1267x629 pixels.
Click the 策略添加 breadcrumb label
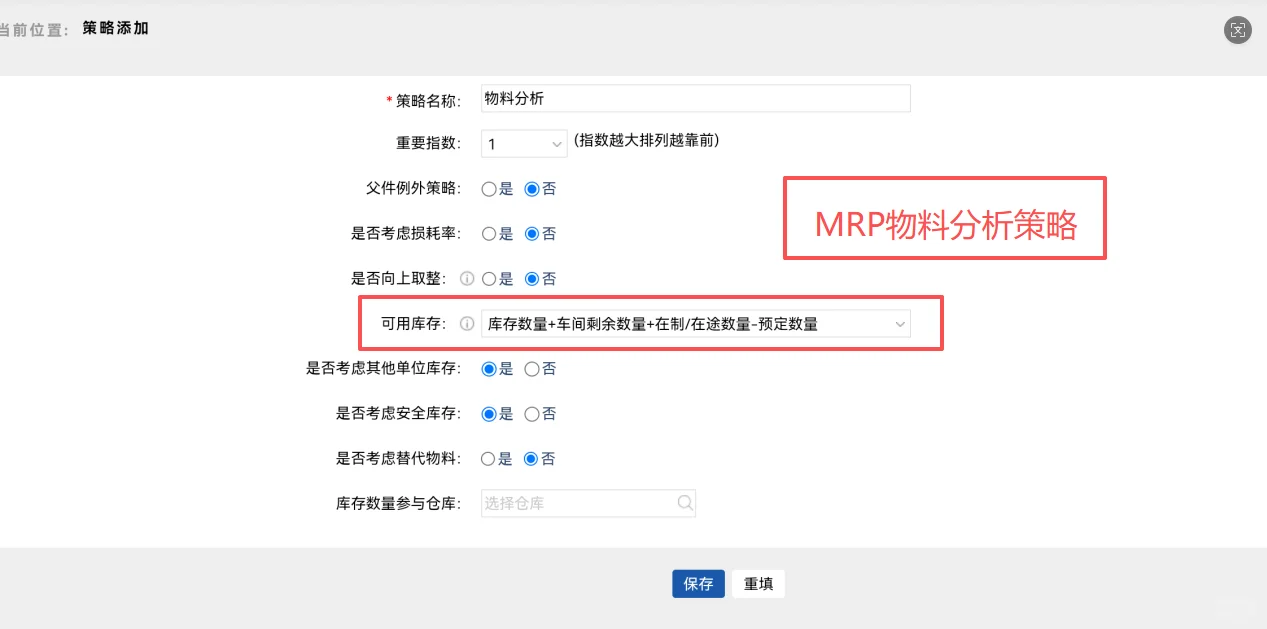coord(115,29)
